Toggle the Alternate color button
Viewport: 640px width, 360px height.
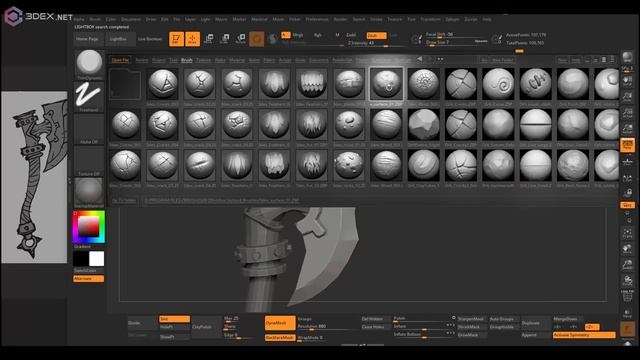pyautogui.click(x=89, y=279)
